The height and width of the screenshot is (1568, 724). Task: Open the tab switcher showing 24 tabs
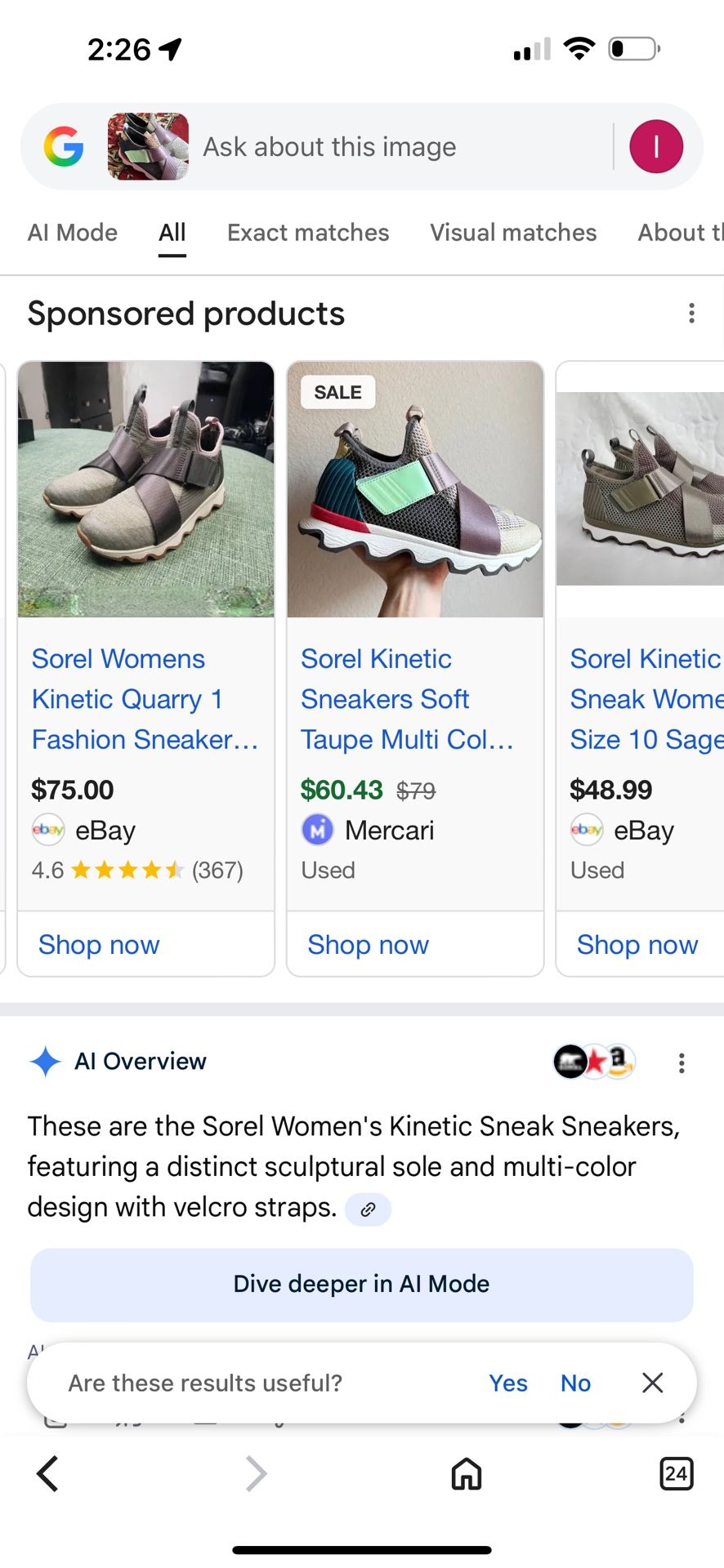click(x=676, y=1474)
